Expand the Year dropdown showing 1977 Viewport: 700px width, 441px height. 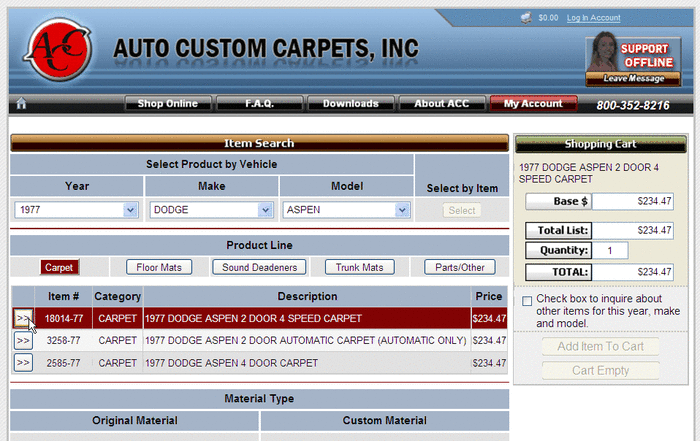[76, 210]
